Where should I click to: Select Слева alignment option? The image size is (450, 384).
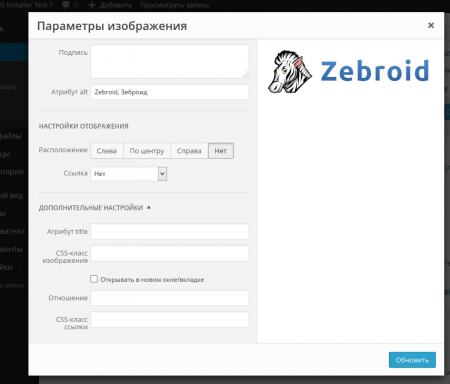click(x=107, y=151)
